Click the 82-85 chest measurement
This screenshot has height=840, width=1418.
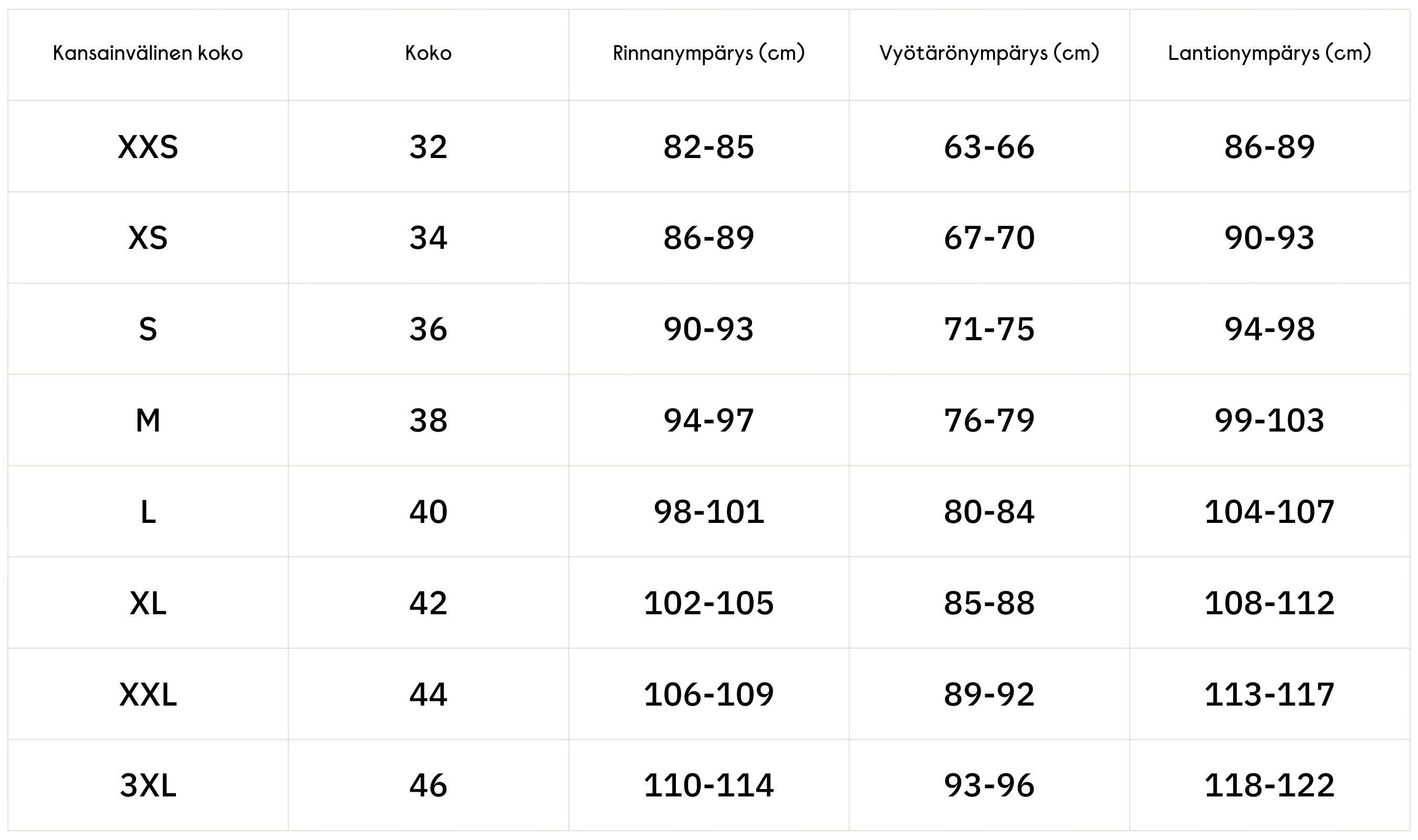pos(708,146)
